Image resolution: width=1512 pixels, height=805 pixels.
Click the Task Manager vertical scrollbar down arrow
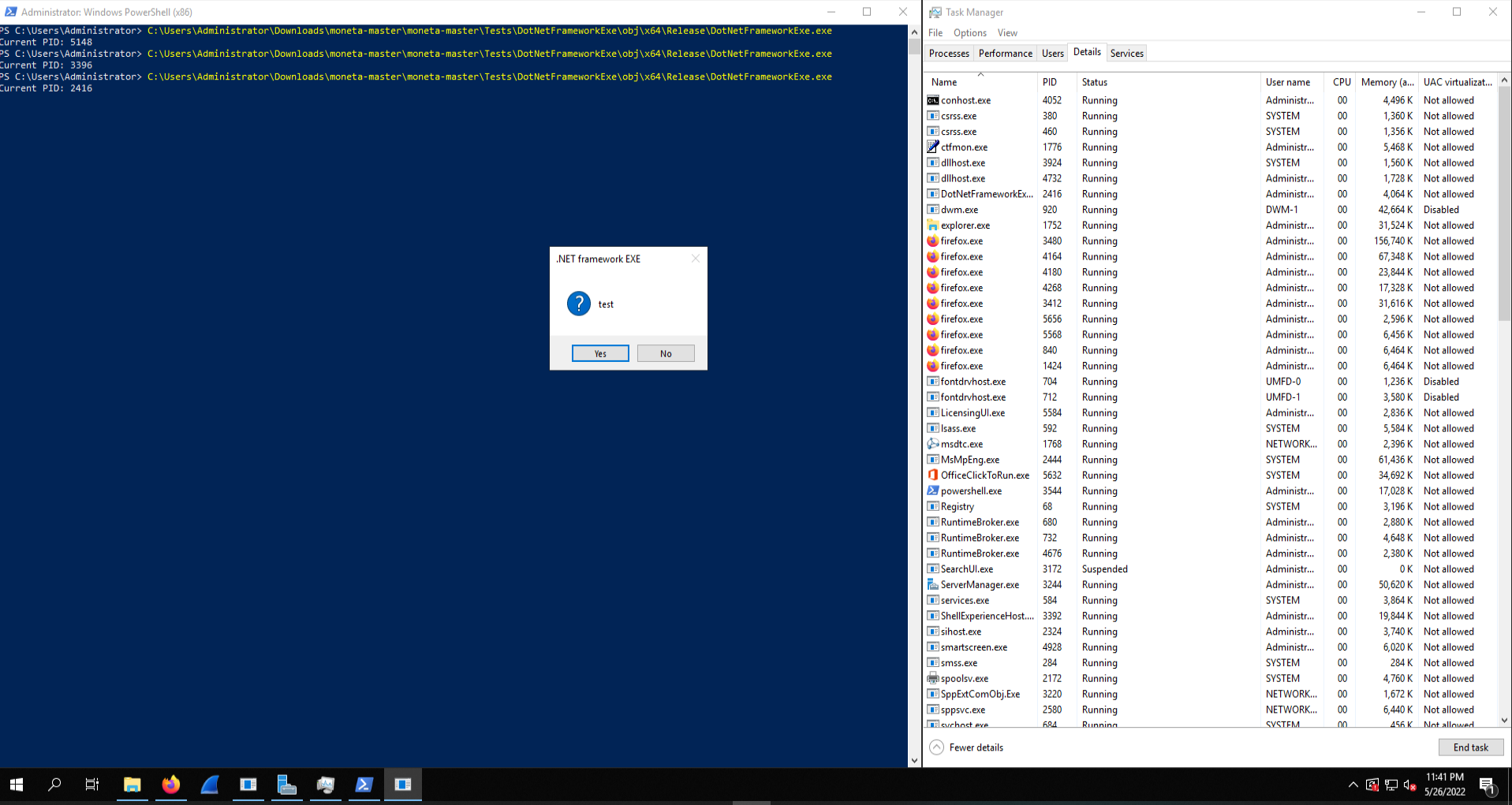[1504, 720]
